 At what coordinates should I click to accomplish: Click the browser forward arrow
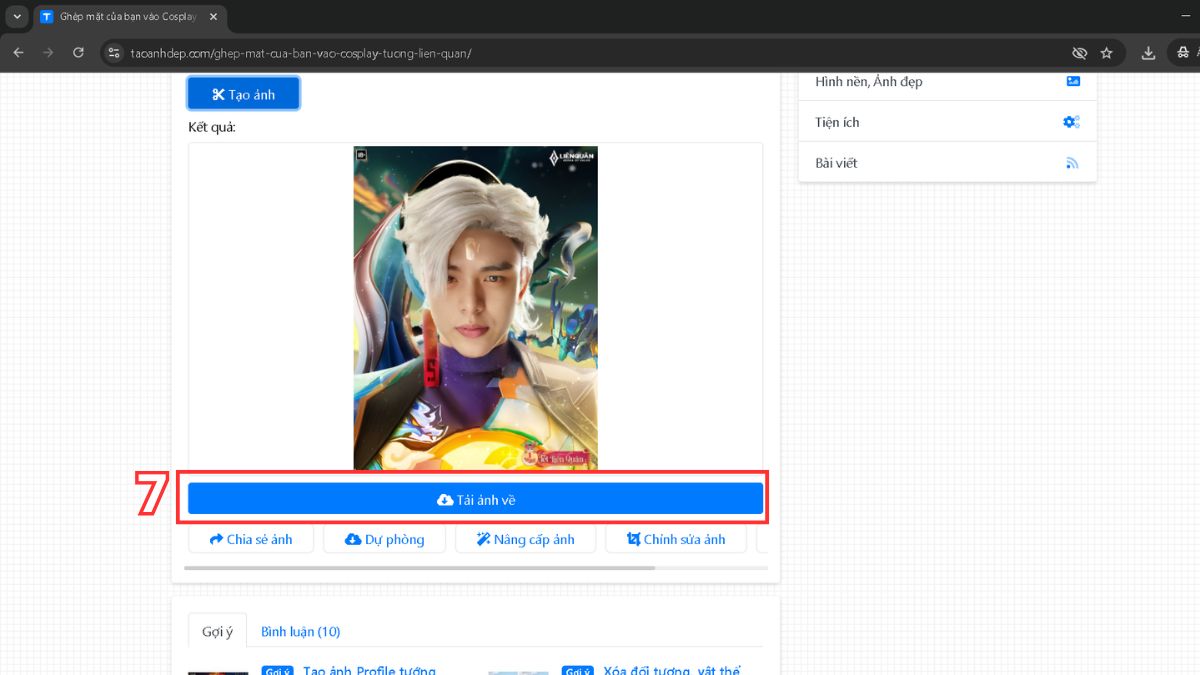click(48, 53)
